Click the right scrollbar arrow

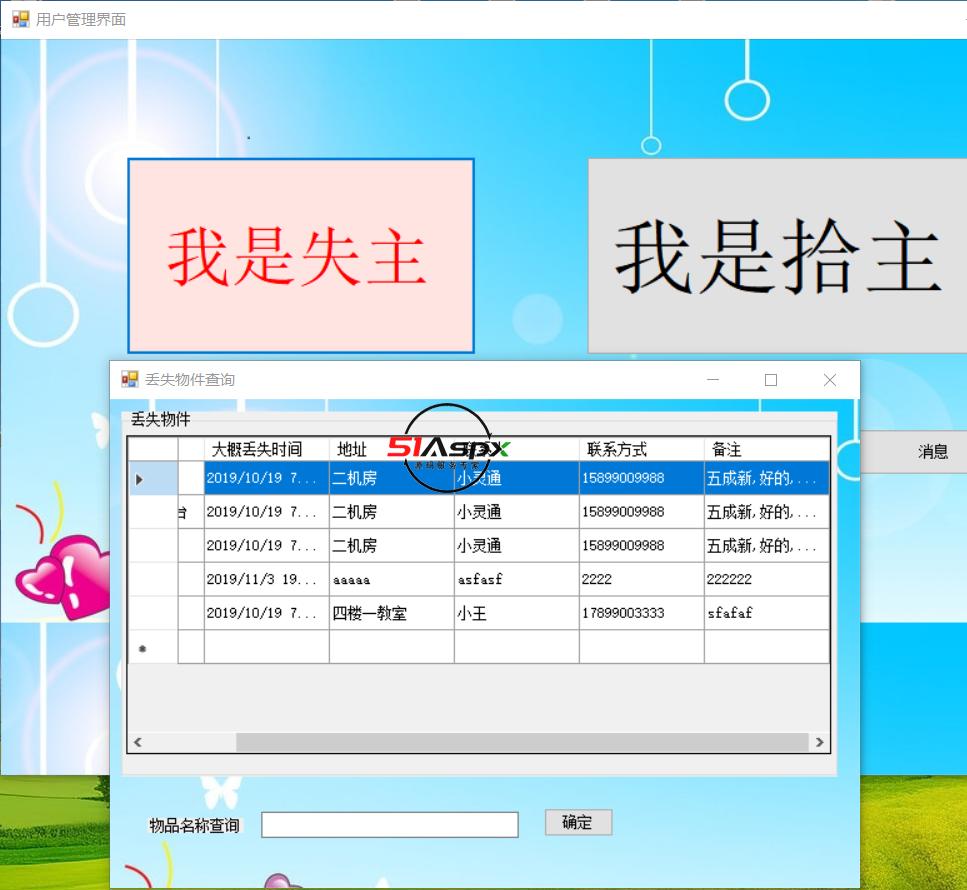(x=820, y=743)
